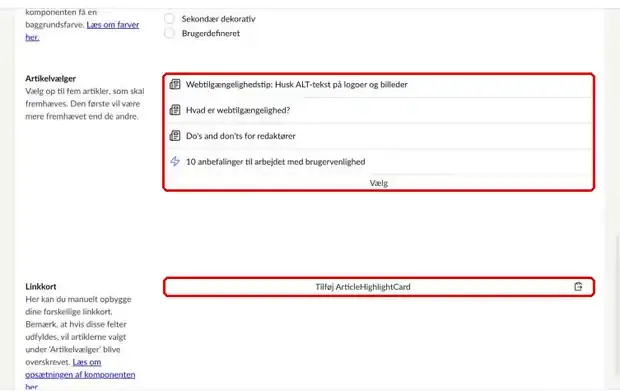
Task: Open Læs om opsætningen af komponenten link
Action: (x=80, y=374)
